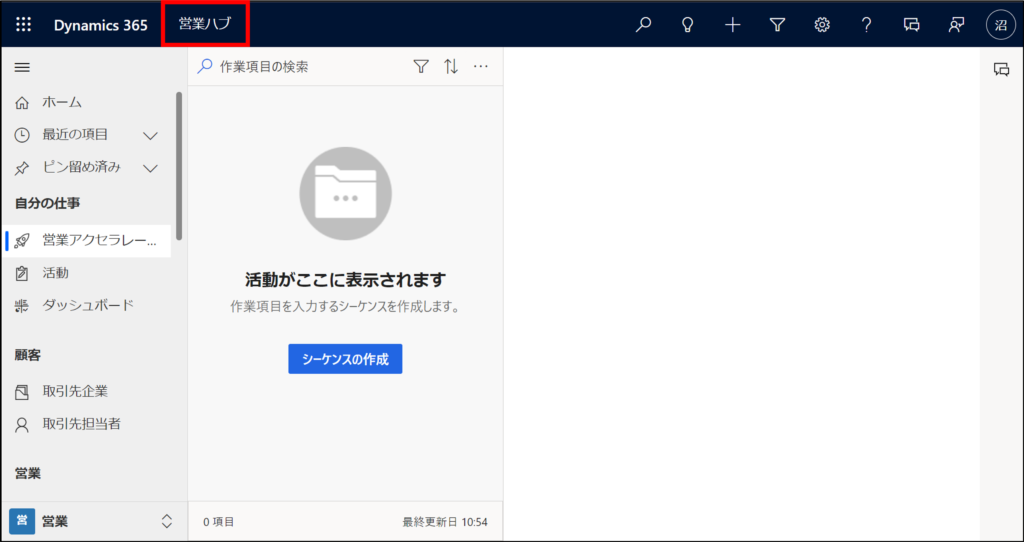Click the 最近の項目 clock icon
The width and height of the screenshot is (1024, 542).
(x=22, y=135)
